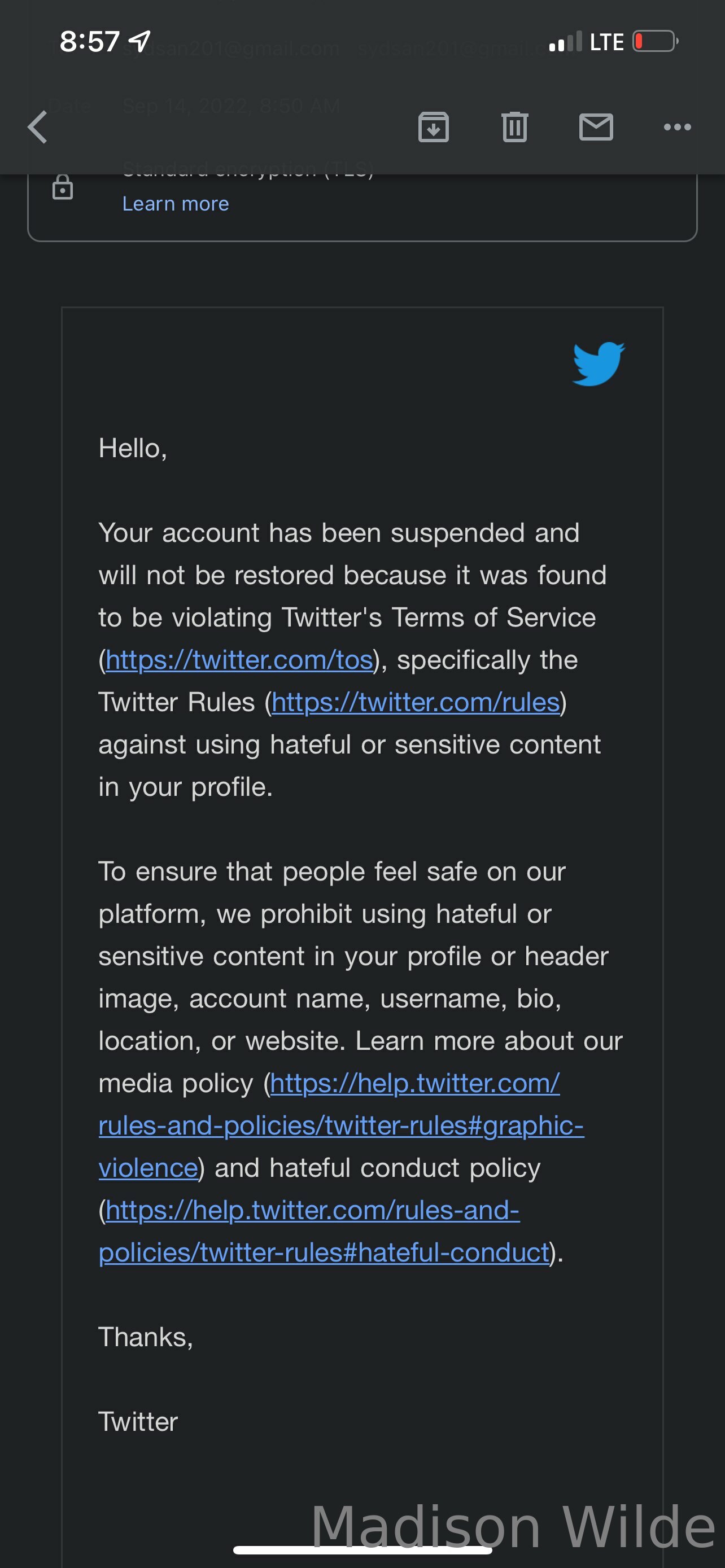
Task: Tap the 'Hello,' greeting text
Action: pos(133,448)
